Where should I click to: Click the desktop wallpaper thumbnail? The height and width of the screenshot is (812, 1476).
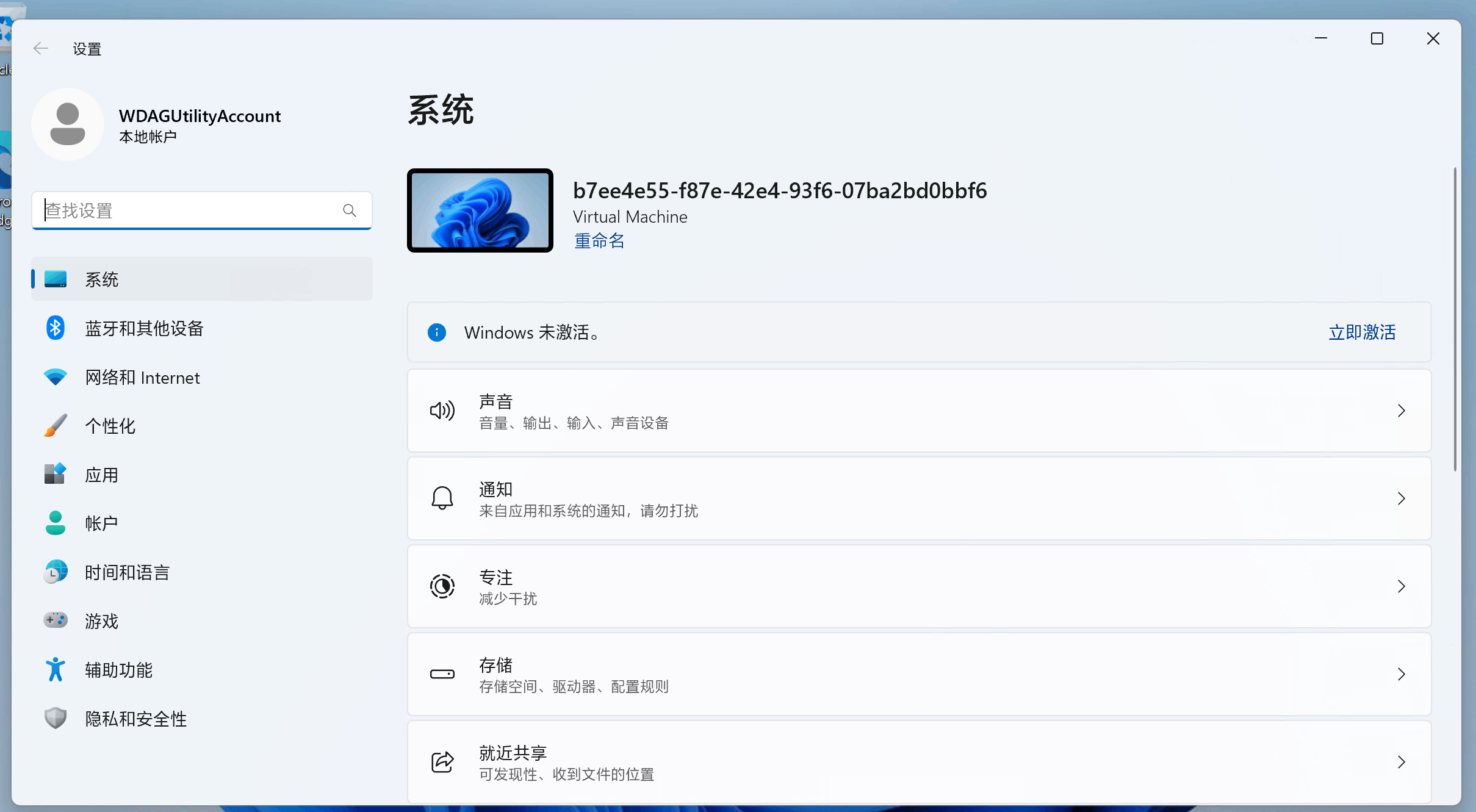[x=480, y=210]
